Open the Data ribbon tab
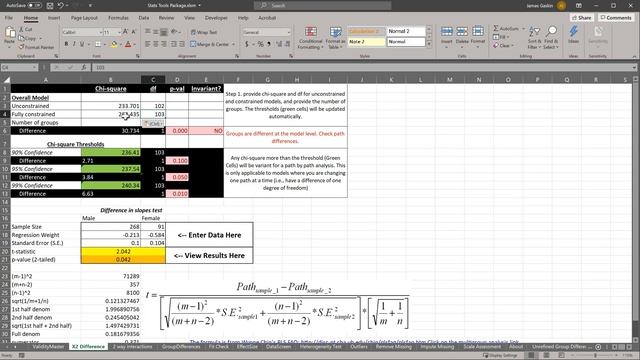 click(144, 18)
